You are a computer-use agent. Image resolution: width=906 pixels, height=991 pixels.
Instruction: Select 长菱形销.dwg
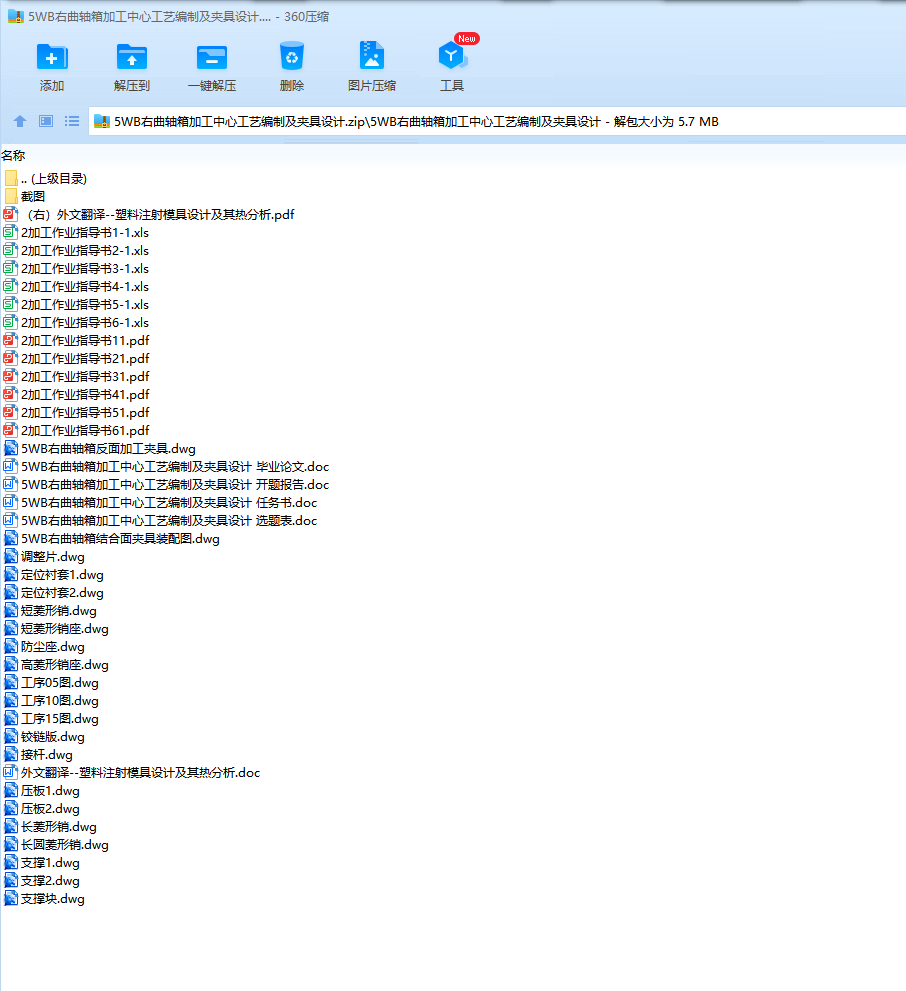pyautogui.click(x=51, y=827)
